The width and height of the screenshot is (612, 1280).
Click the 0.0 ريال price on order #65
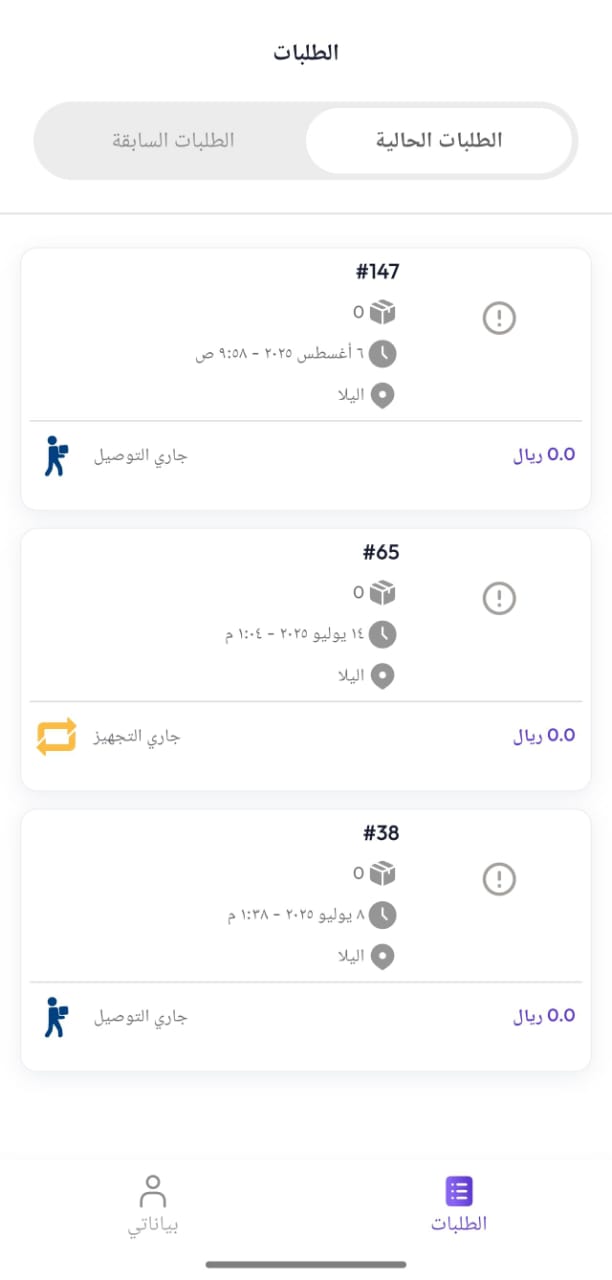click(x=543, y=735)
